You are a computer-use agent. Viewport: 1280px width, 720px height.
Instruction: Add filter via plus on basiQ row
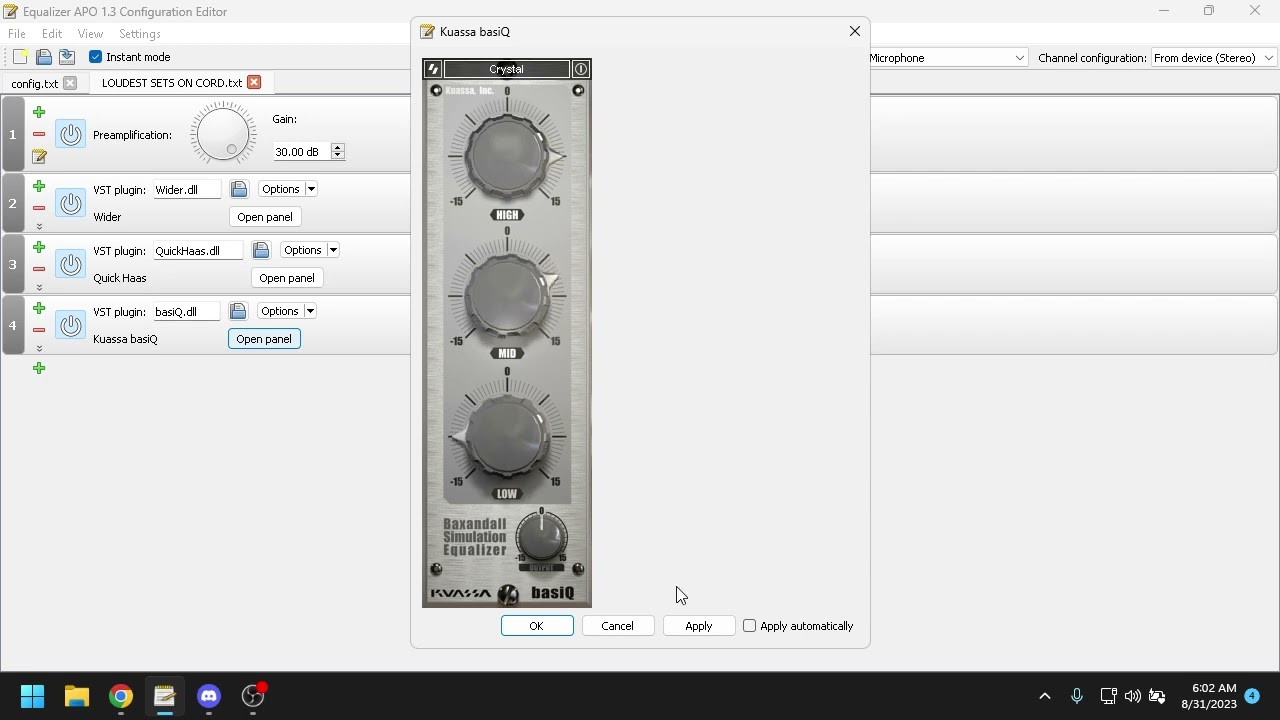pos(39,308)
